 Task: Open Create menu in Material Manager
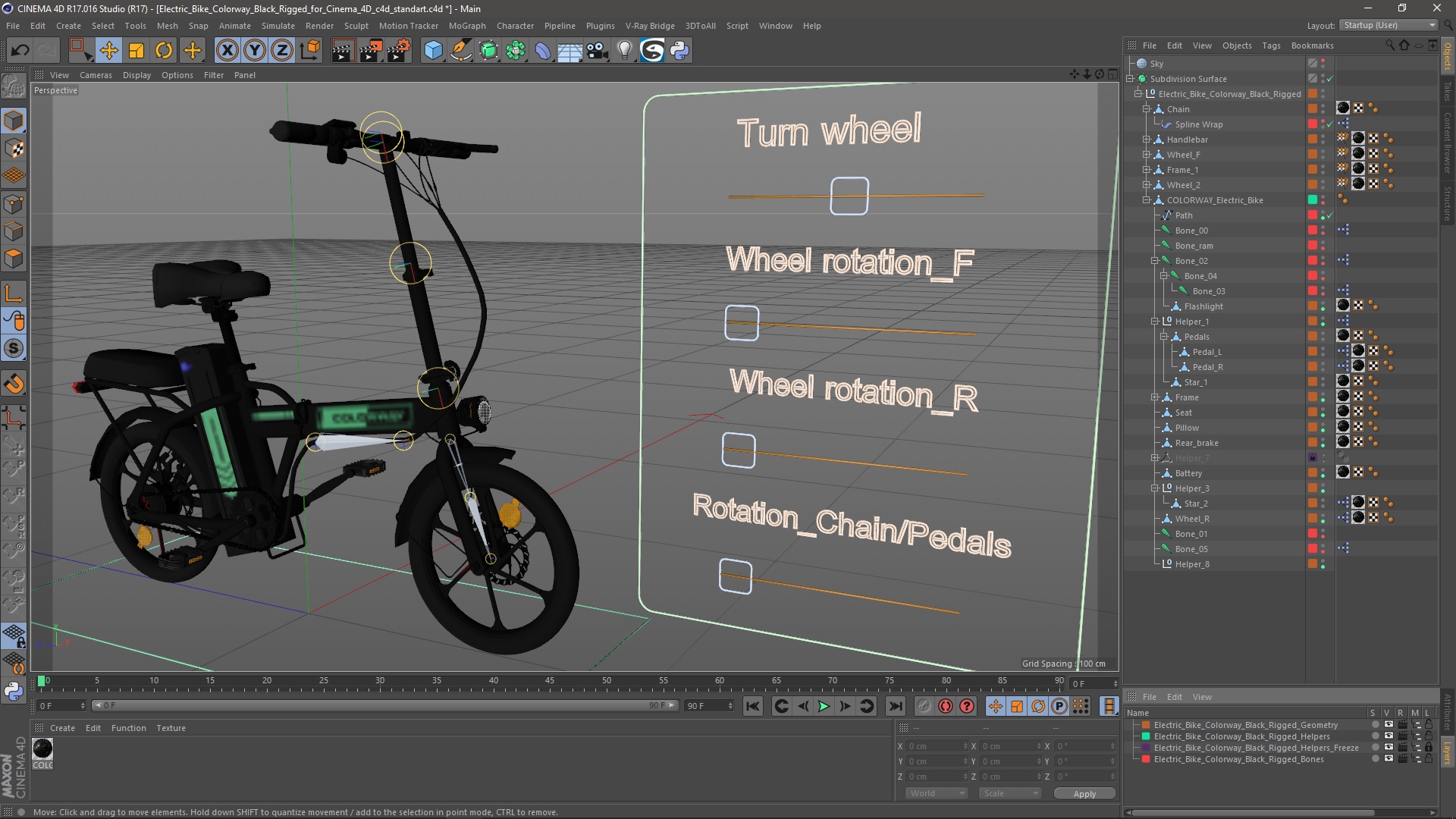[62, 728]
